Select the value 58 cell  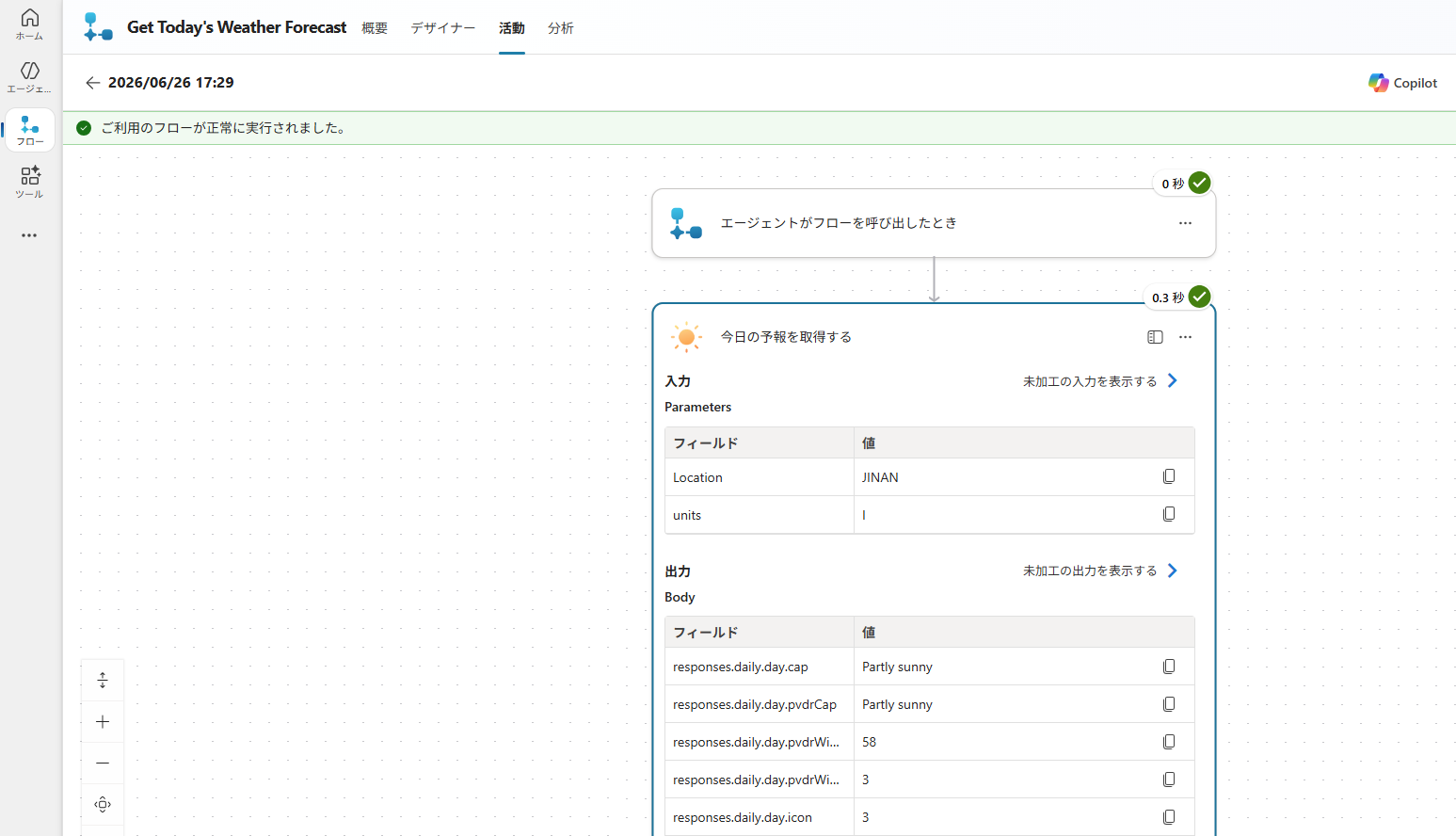pyautogui.click(x=1024, y=742)
